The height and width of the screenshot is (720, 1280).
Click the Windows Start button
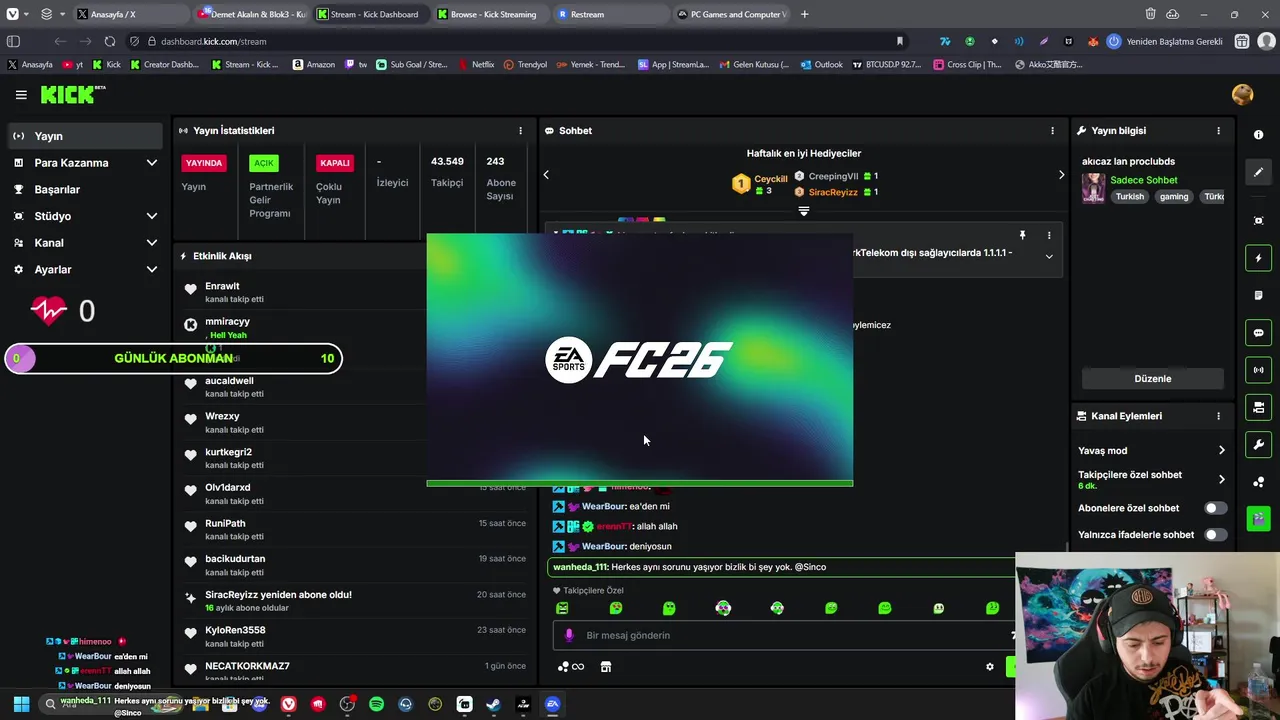click(21, 704)
